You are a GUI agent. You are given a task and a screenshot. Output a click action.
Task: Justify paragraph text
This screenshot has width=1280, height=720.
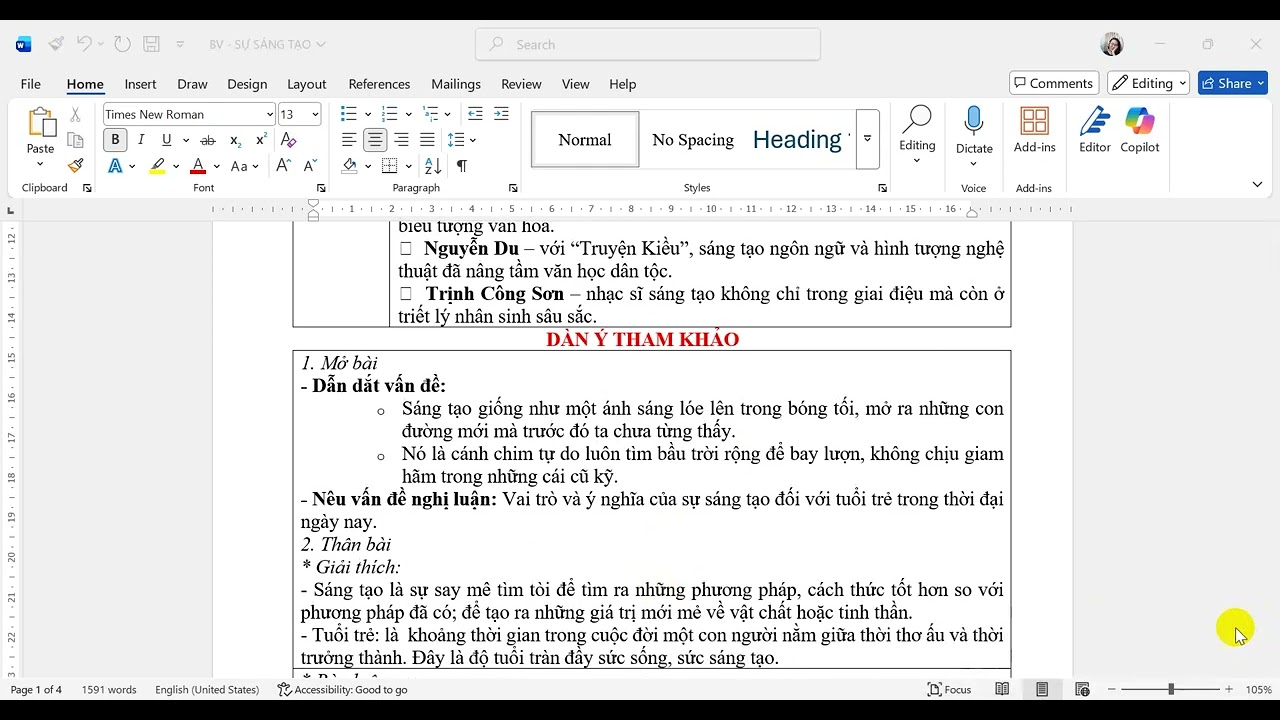[427, 140]
